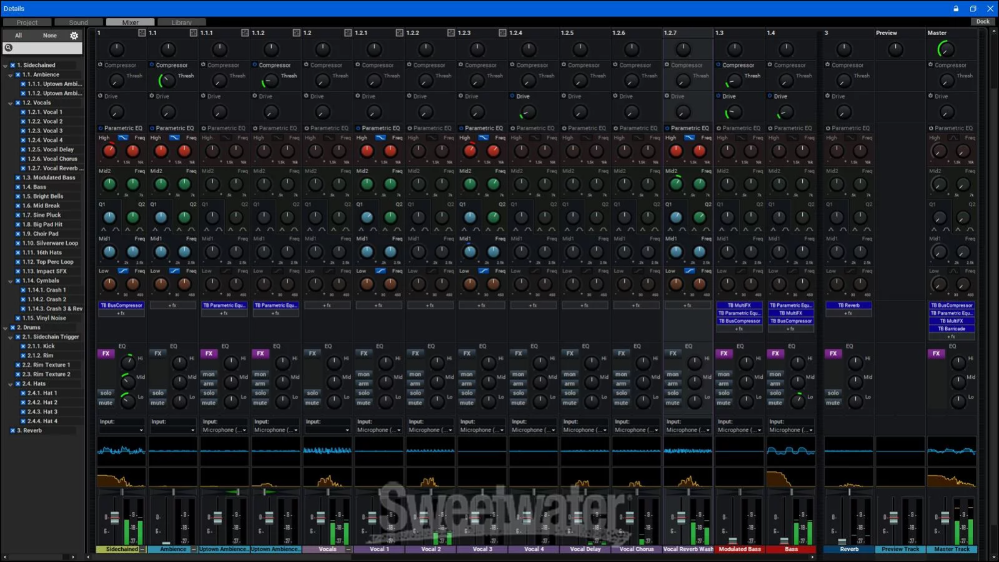Open input dropdown on Vocals channel
Viewport: 999px width, 562px height.
pos(327,430)
